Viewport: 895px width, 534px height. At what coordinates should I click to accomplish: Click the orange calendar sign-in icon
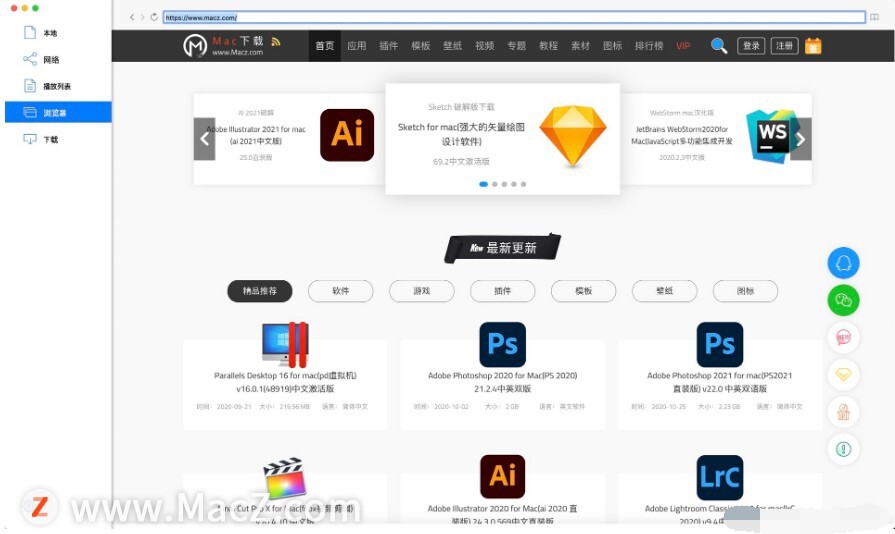pyautogui.click(x=813, y=46)
